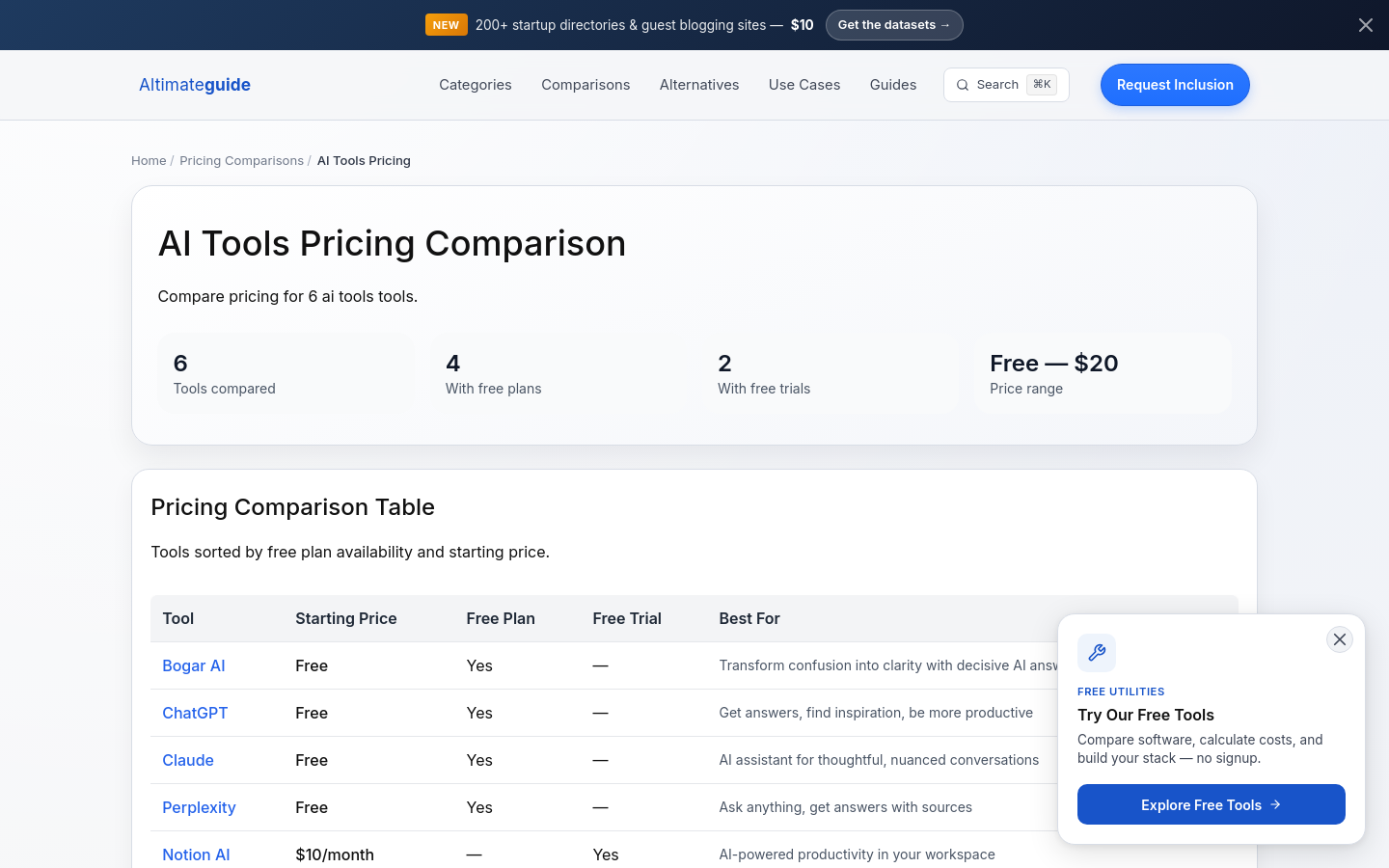1389x868 pixels.
Task: Click the NEW badge in banner
Action: [447, 25]
